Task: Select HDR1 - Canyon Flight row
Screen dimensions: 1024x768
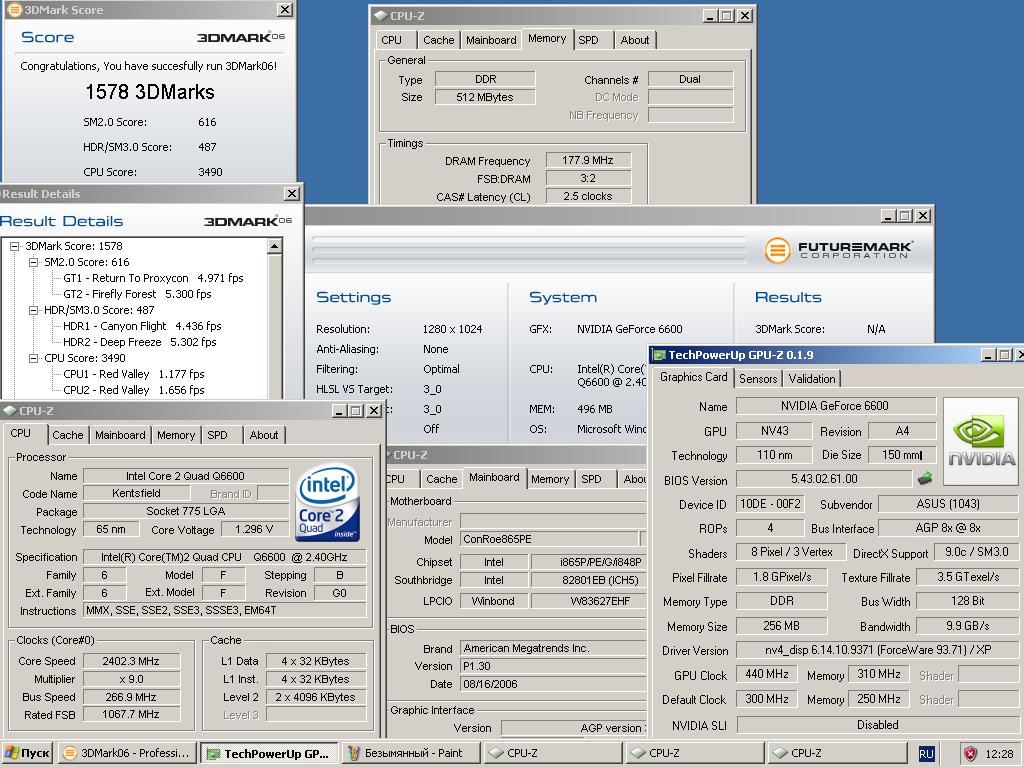Action: (142, 326)
